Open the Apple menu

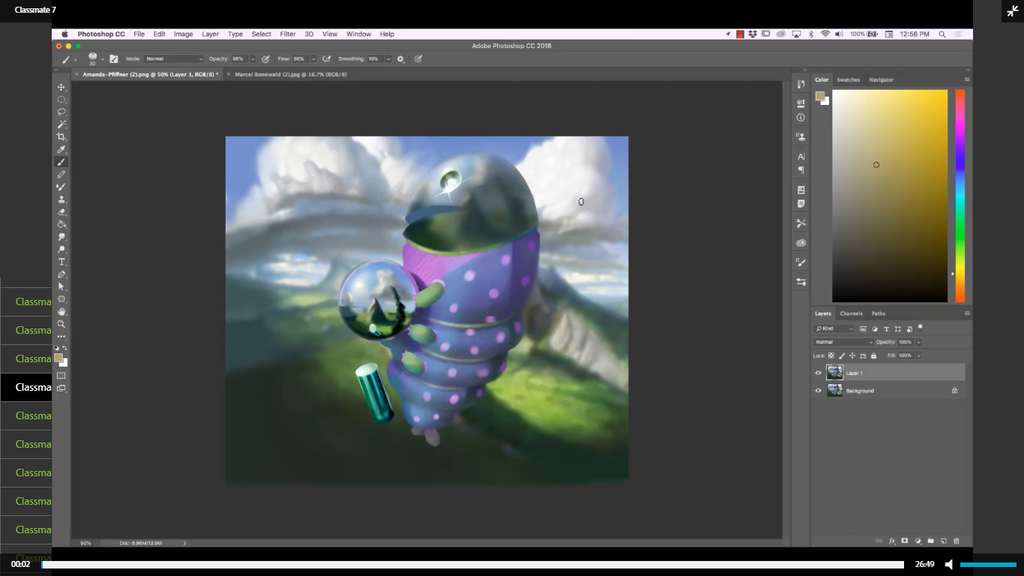[x=64, y=34]
